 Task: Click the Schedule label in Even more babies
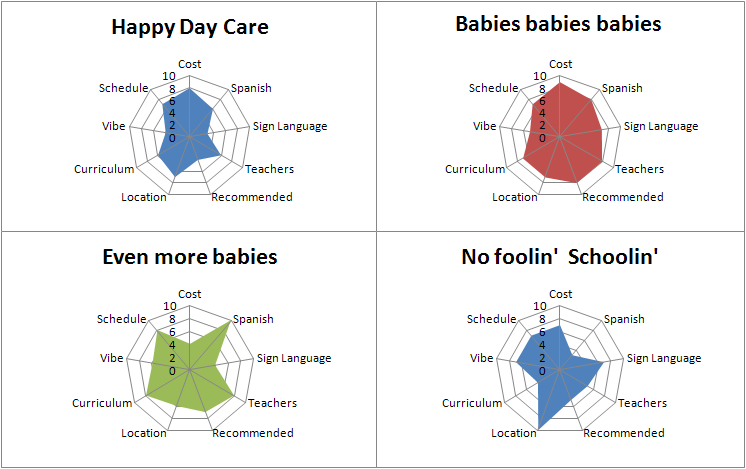pyautogui.click(x=122, y=318)
